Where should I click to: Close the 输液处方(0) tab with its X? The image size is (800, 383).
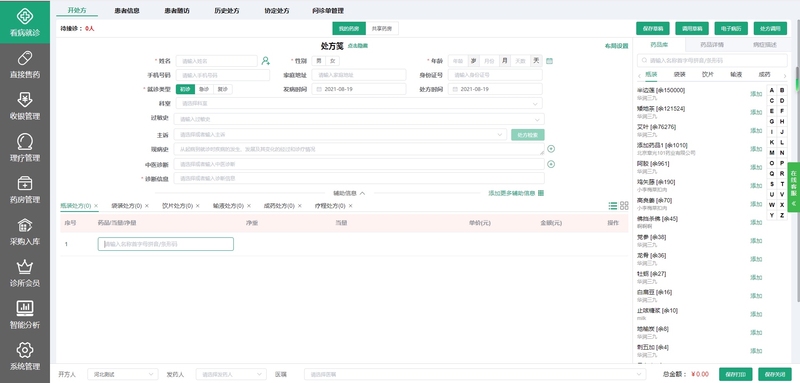coord(248,206)
